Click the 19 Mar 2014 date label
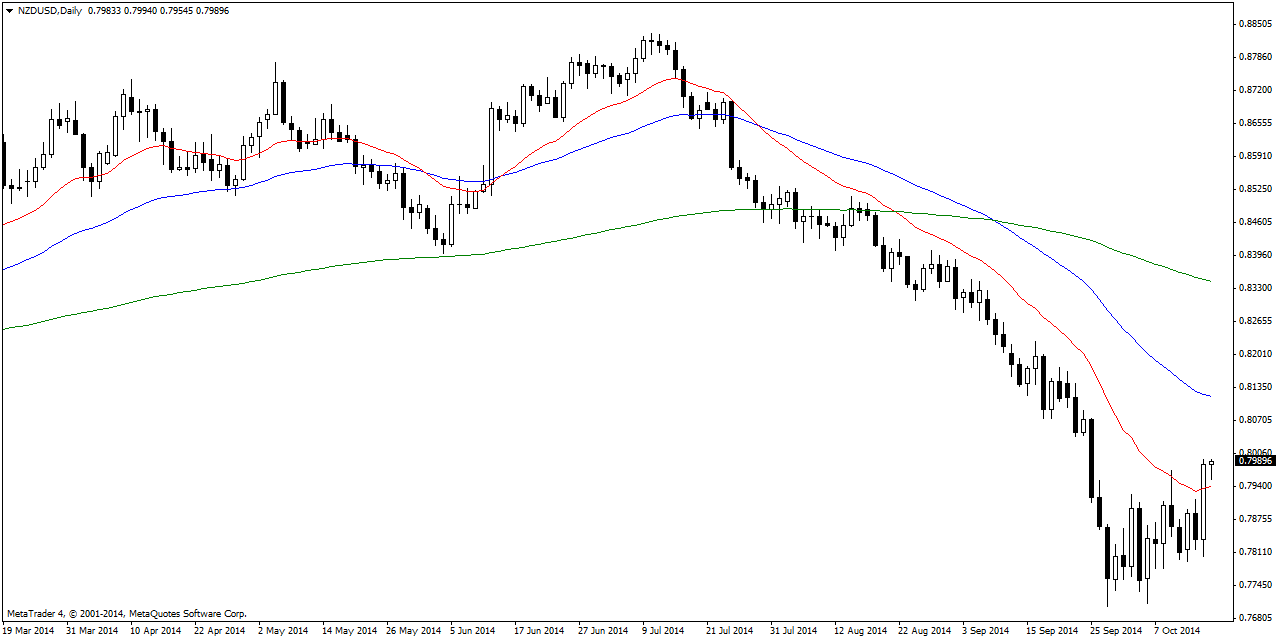Viewport: 1276px width, 639px height. coord(29,631)
